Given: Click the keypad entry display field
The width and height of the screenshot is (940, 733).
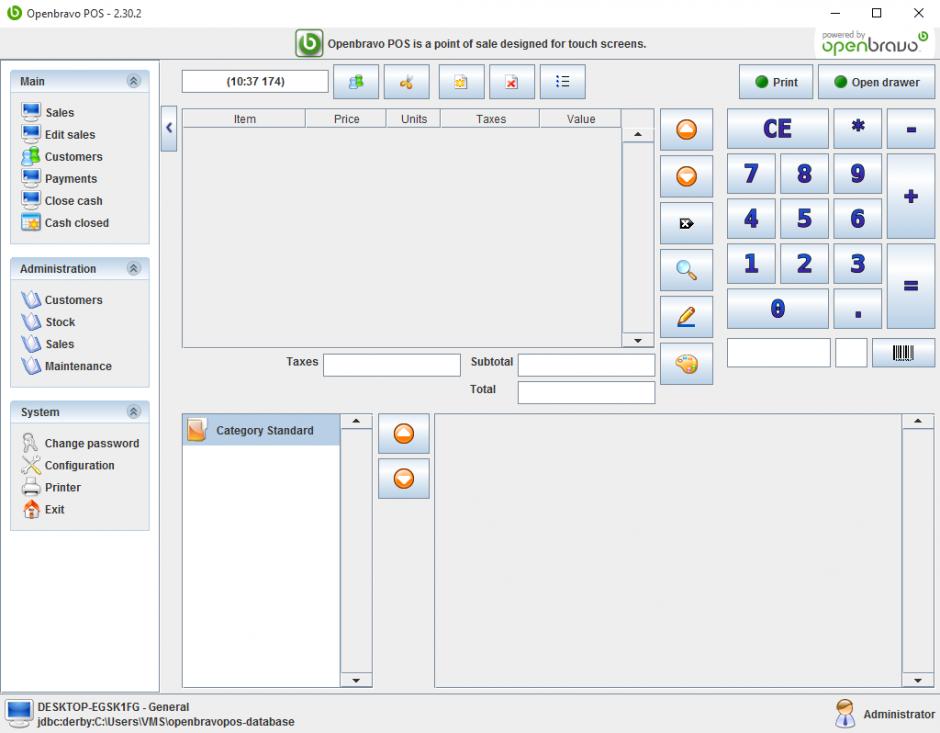Looking at the screenshot, I should [778, 352].
